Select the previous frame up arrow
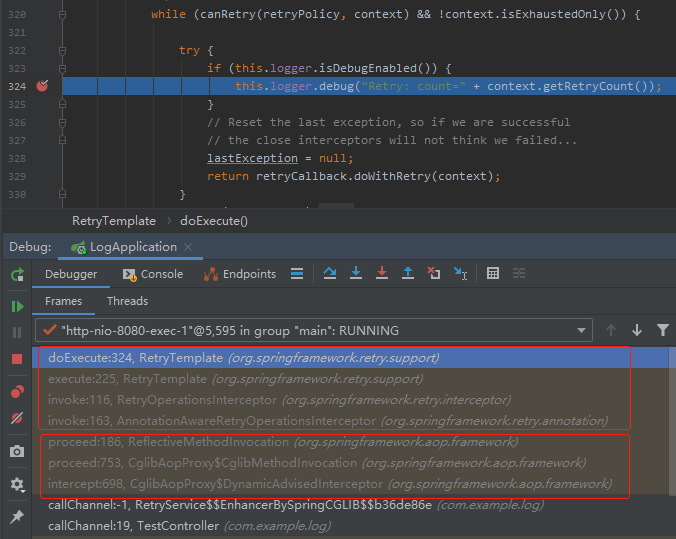Screen dimensions: 676x539 (x=610, y=330)
